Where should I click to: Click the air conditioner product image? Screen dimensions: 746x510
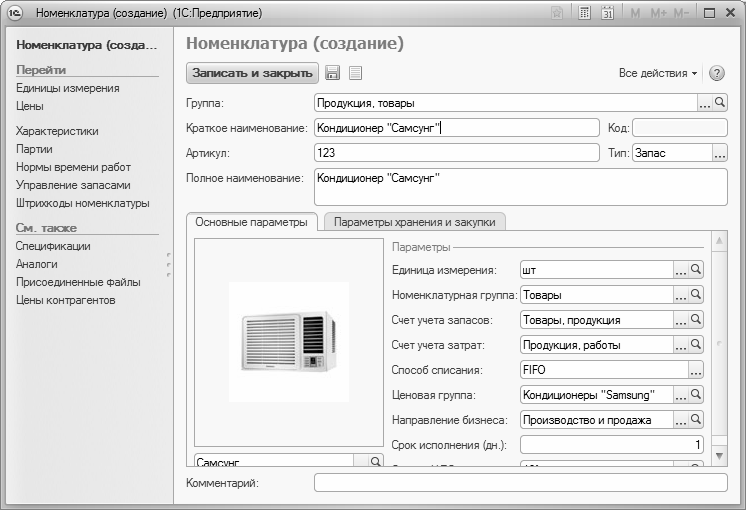pos(289,342)
